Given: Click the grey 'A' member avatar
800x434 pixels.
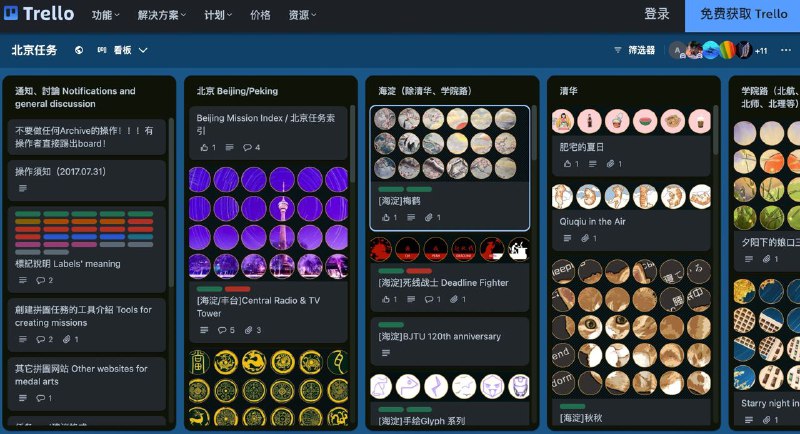Looking at the screenshot, I should 678,50.
